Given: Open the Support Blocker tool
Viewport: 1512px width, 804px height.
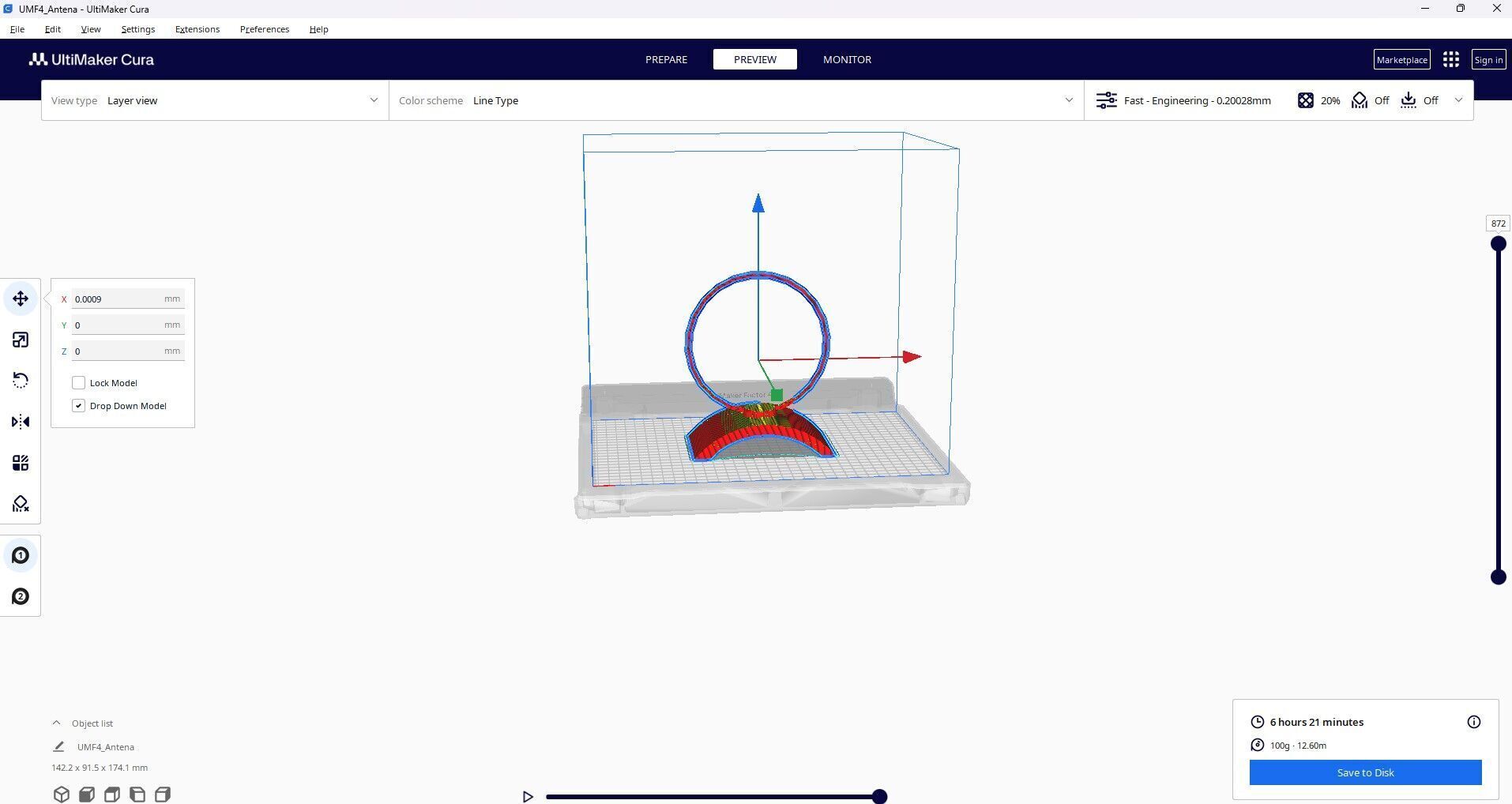Looking at the screenshot, I should 21,504.
